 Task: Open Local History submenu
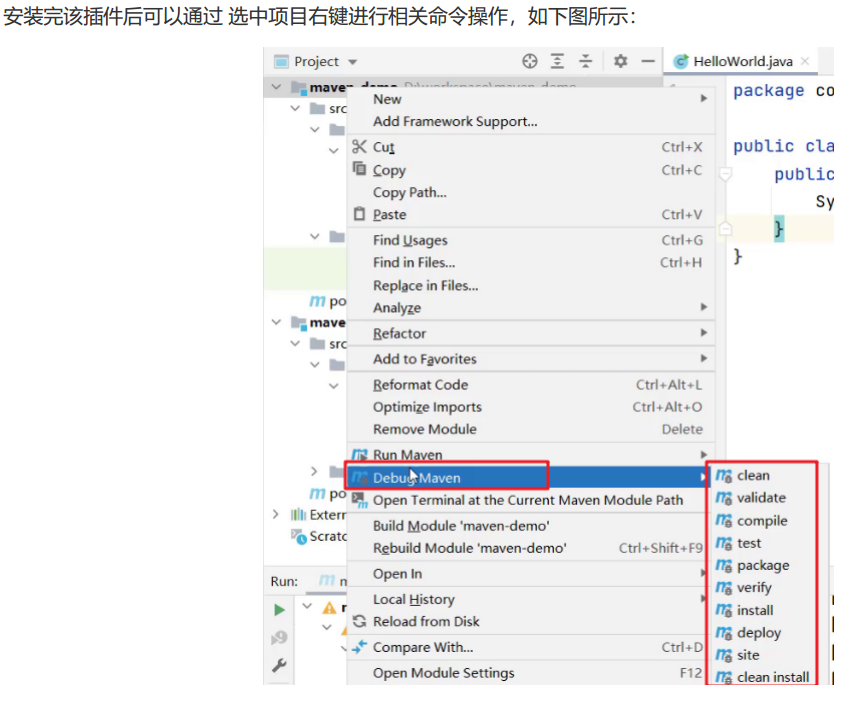[x=528, y=600]
